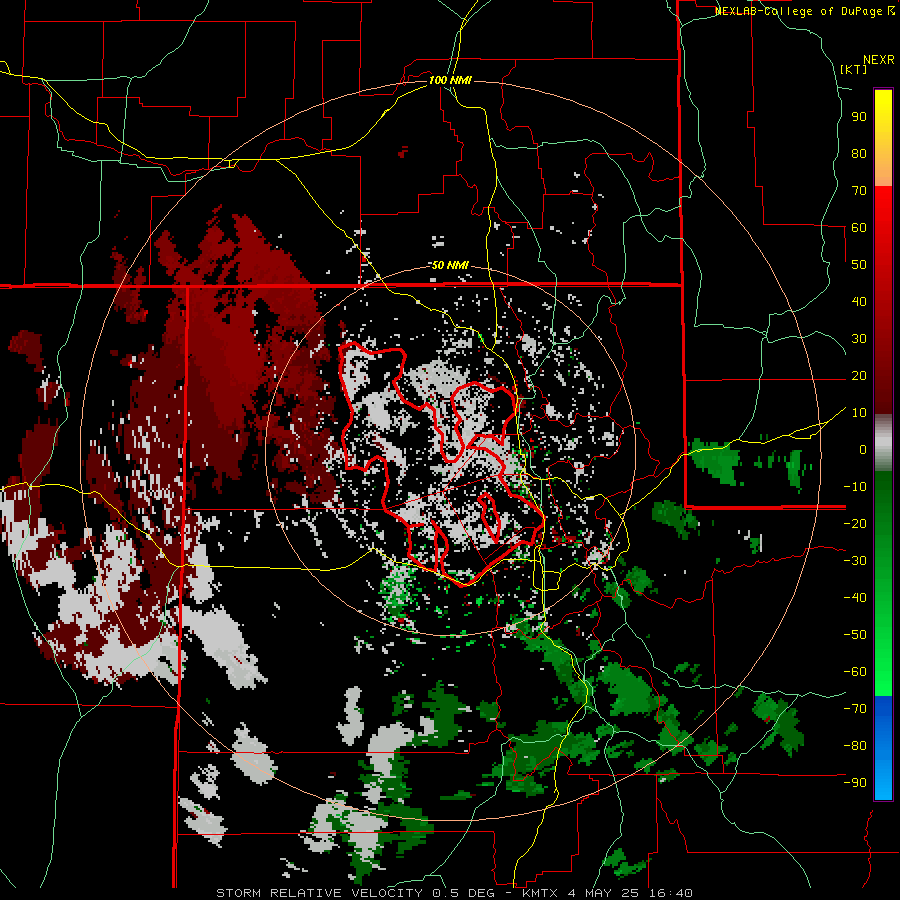Image resolution: width=900 pixels, height=900 pixels.
Task: Click the positive "80" value on the velocity scale
Action: pyautogui.click(x=859, y=154)
